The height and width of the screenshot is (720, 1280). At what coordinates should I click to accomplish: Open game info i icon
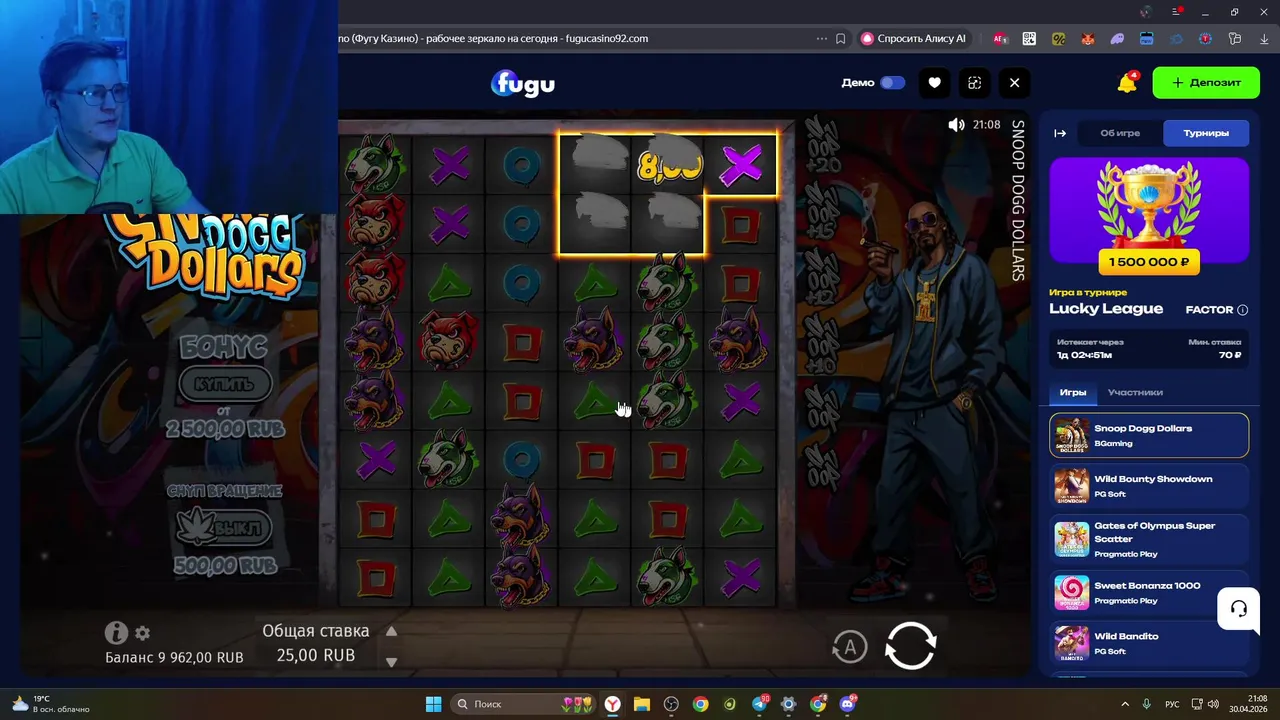point(116,633)
